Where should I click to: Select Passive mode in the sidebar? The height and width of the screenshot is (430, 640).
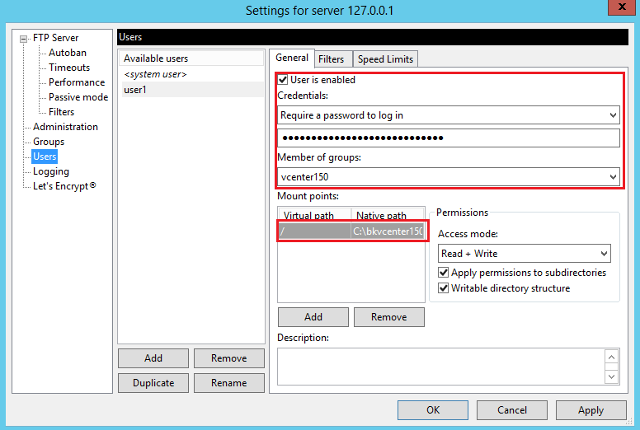tap(78, 97)
